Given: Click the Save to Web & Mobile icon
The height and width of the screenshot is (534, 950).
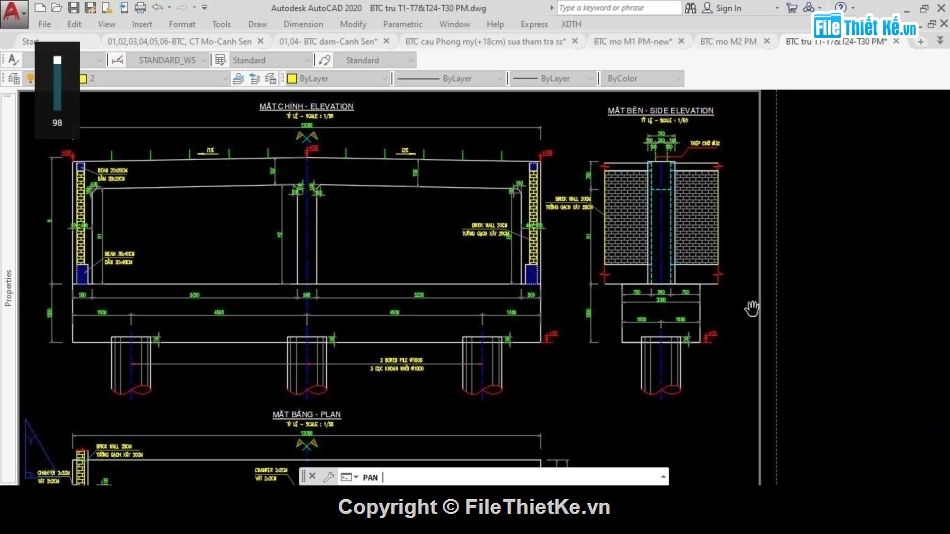Looking at the screenshot, I should (124, 8).
